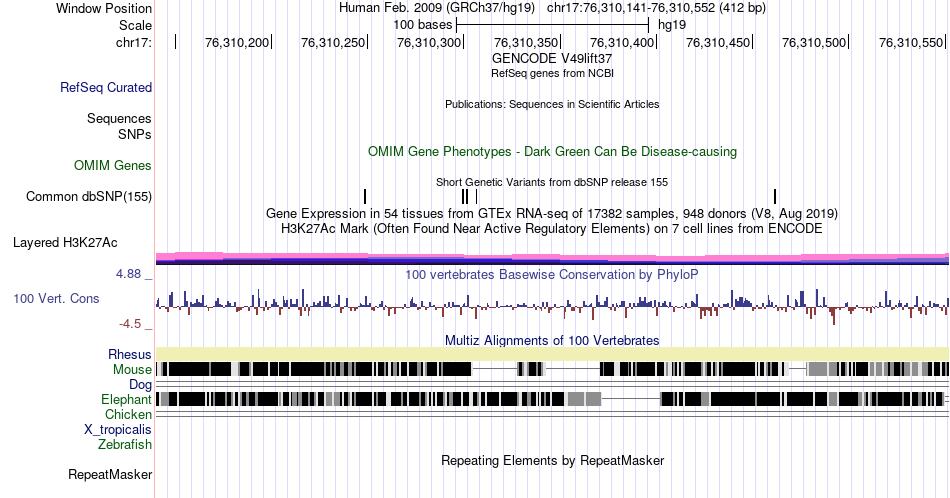950x498 pixels.
Task: Click the 76,310,300 ruler position
Action: pos(429,42)
